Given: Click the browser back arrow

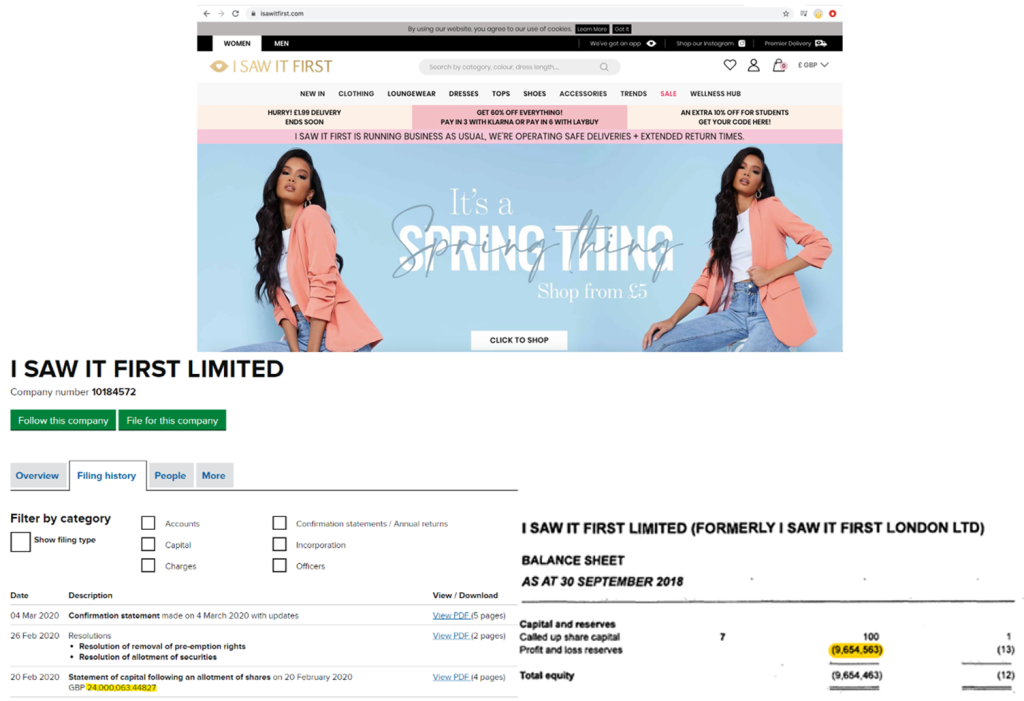Looking at the screenshot, I should click(x=206, y=13).
